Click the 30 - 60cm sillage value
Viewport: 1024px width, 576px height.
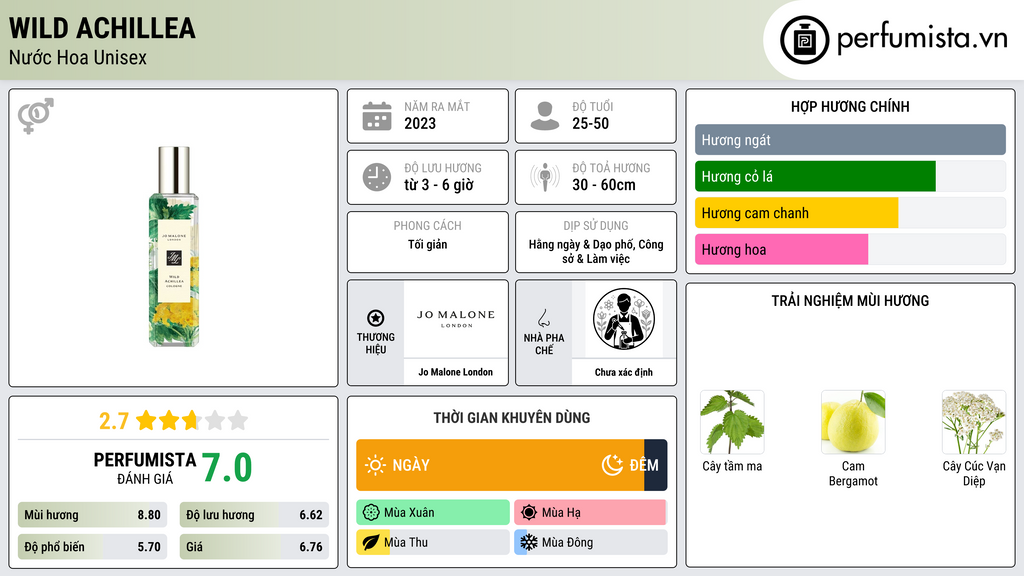click(604, 185)
